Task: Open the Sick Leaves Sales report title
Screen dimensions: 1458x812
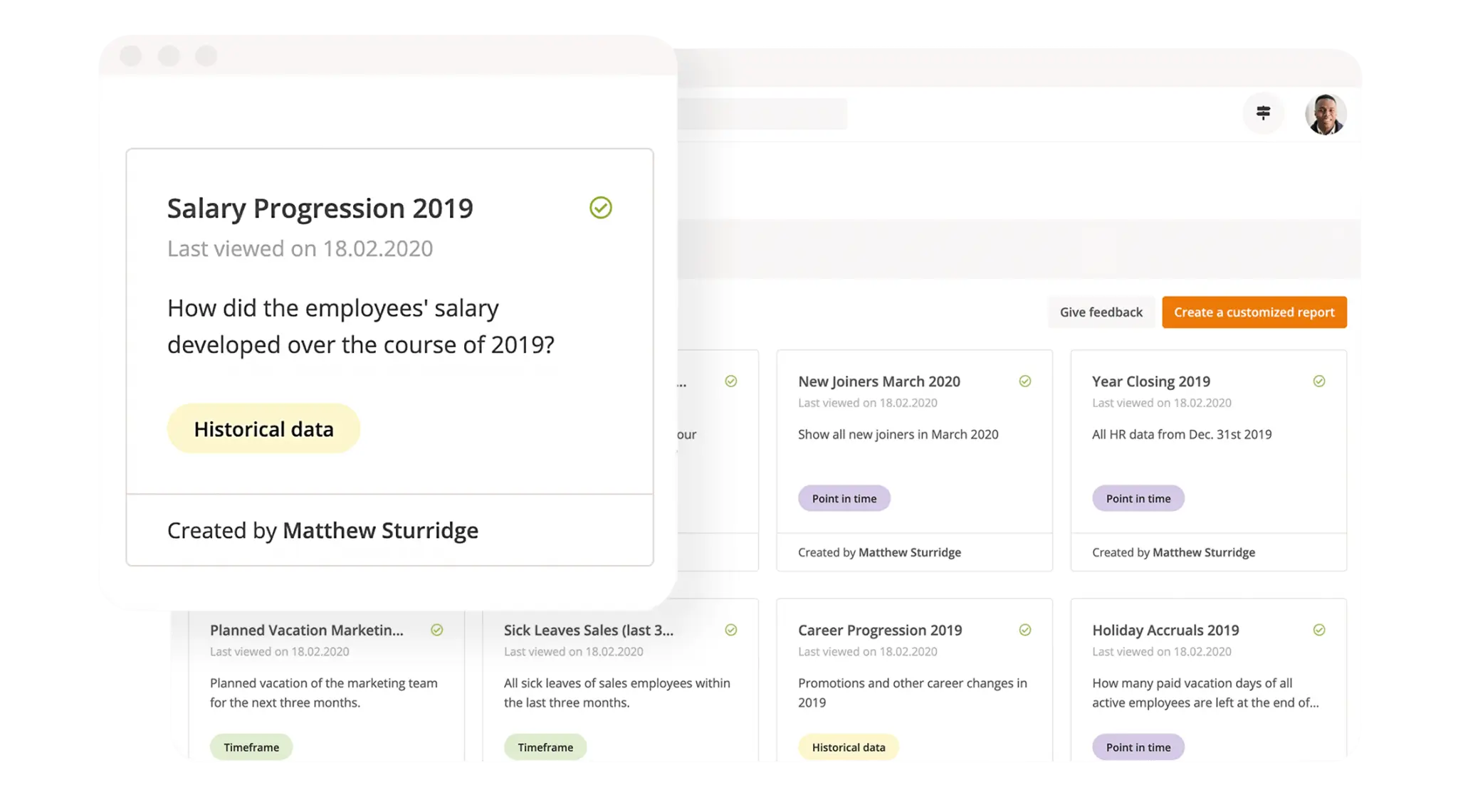Action: [588, 630]
